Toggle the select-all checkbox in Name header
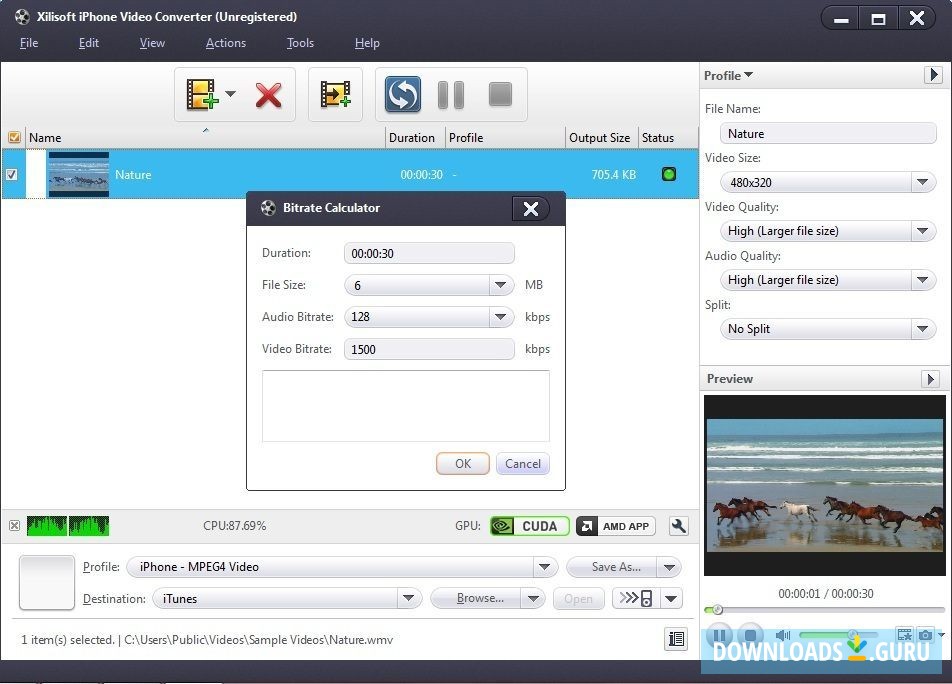The image size is (952, 684). pos(14,138)
